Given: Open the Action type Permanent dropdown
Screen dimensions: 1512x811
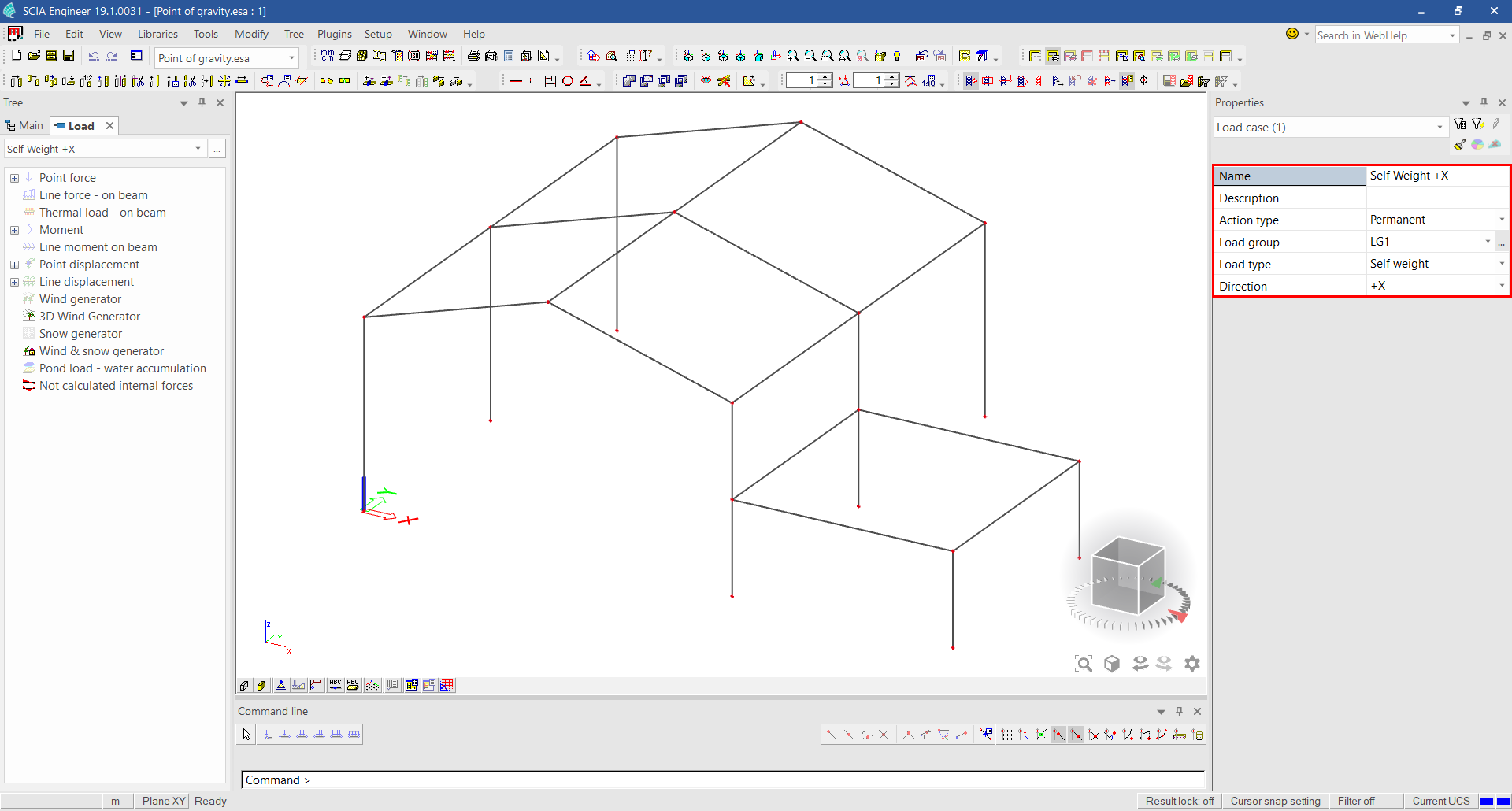Looking at the screenshot, I should point(1501,220).
